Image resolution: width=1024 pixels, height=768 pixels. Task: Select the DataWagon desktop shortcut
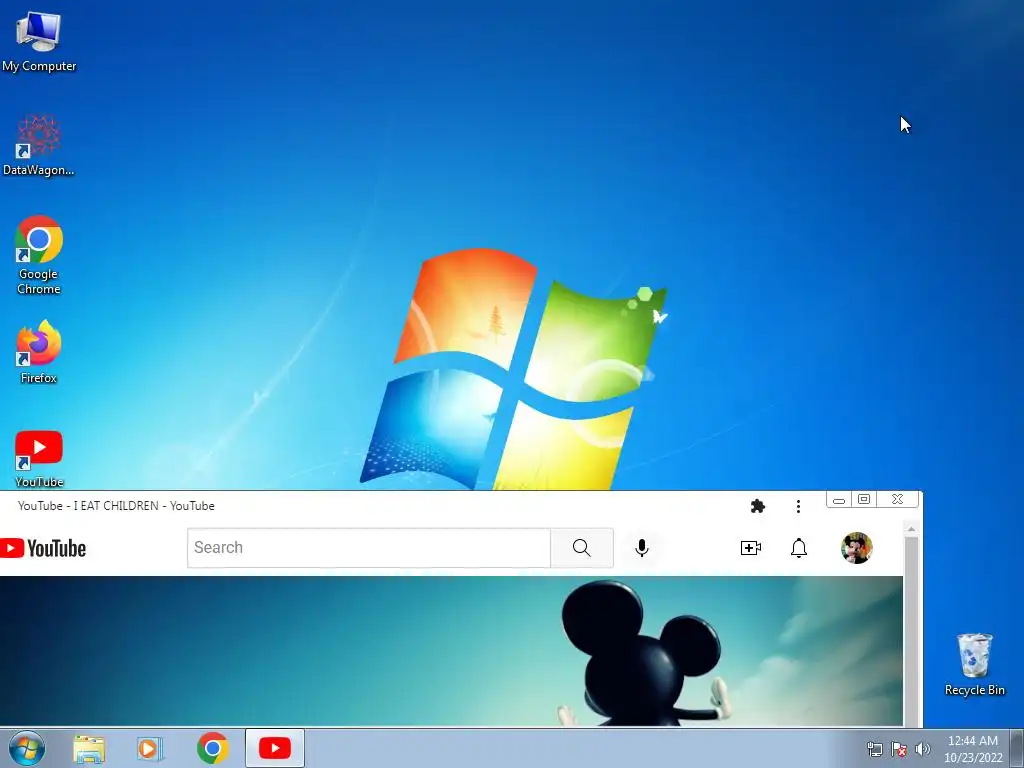(x=39, y=145)
